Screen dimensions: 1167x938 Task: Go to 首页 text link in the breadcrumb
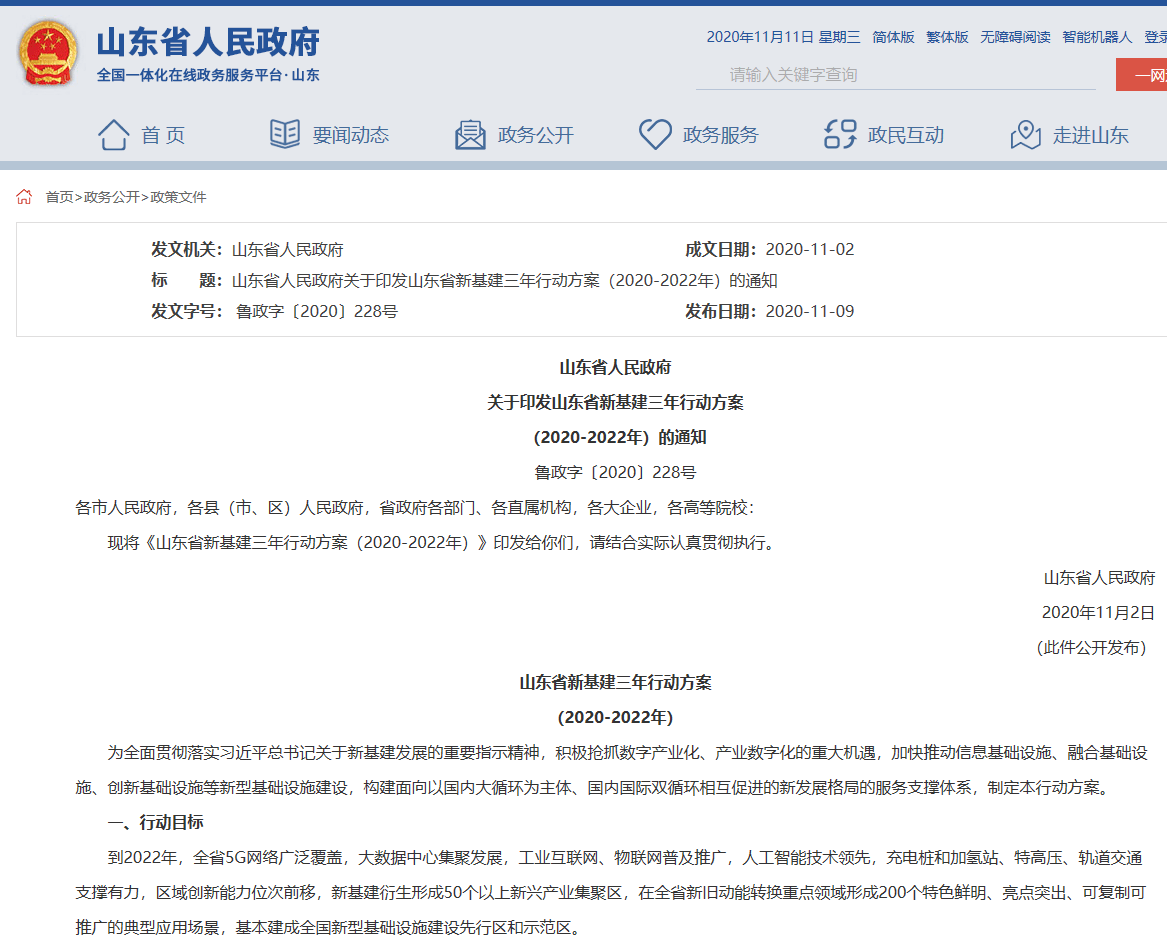[59, 197]
